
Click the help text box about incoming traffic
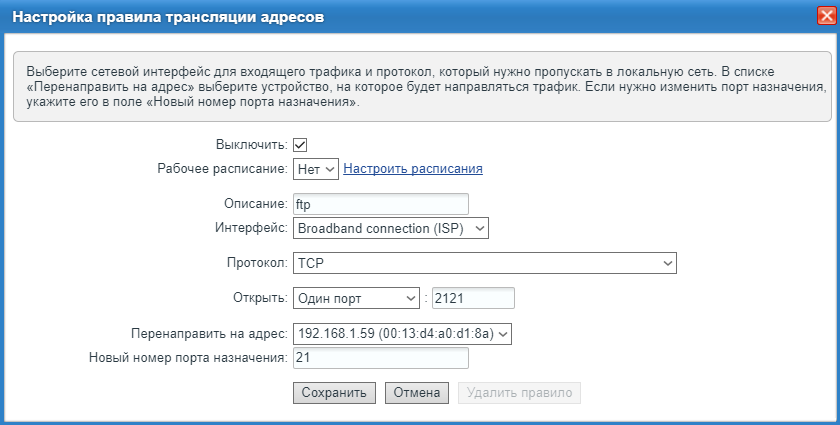tap(420, 88)
